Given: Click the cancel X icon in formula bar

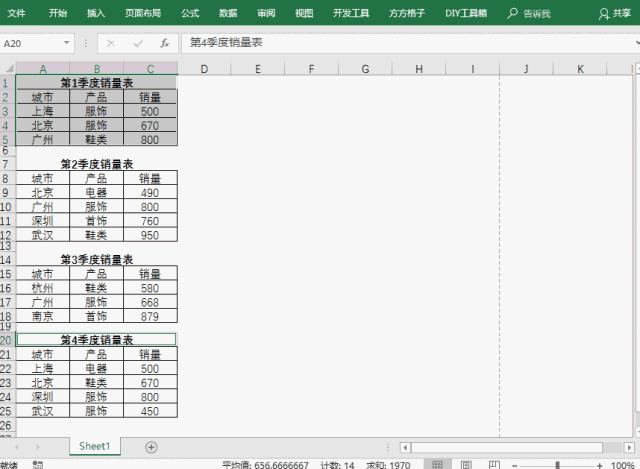Looking at the screenshot, I should click(x=110, y=43).
